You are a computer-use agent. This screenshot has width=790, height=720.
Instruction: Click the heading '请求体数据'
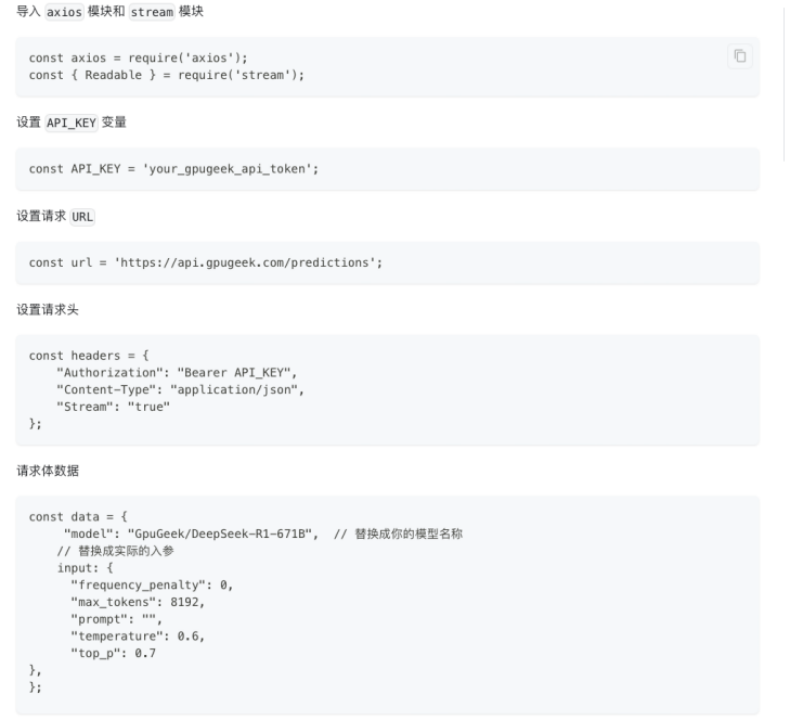pos(47,471)
